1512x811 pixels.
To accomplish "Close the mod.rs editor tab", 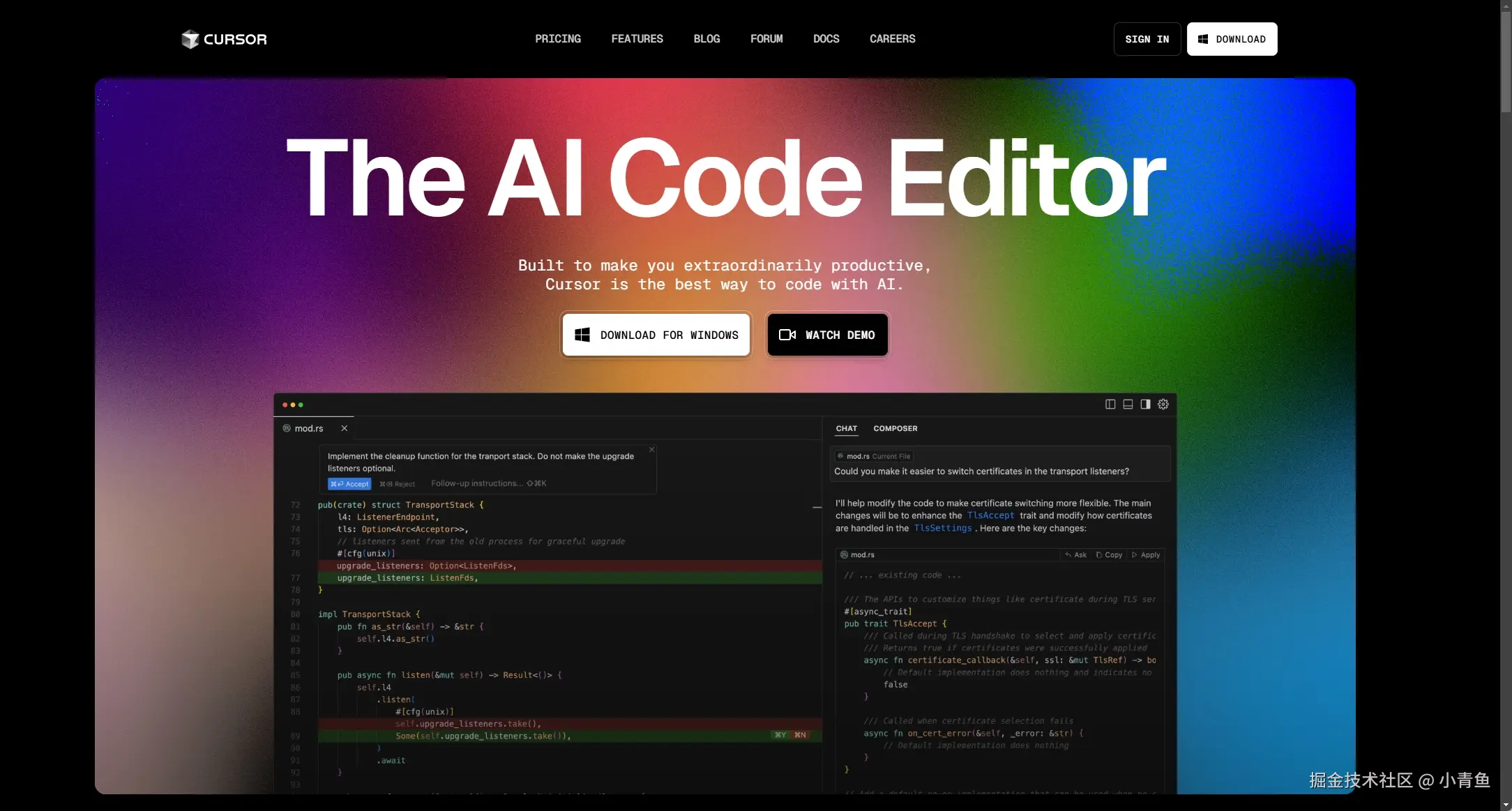I will point(344,428).
